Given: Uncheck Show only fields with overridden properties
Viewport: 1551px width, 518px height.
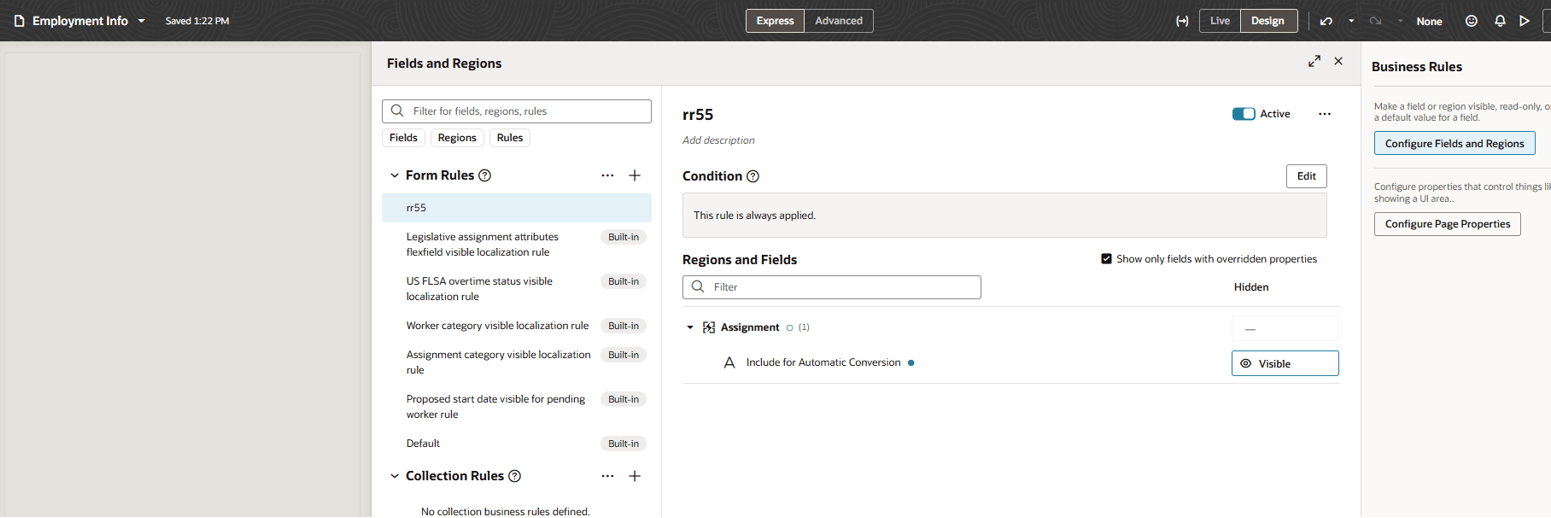Looking at the screenshot, I should (x=1106, y=259).
